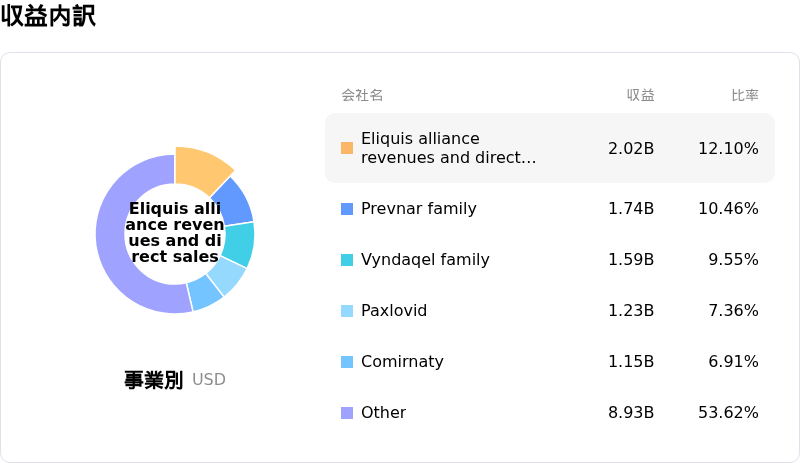Click the 事業別 chart label

tap(153, 380)
